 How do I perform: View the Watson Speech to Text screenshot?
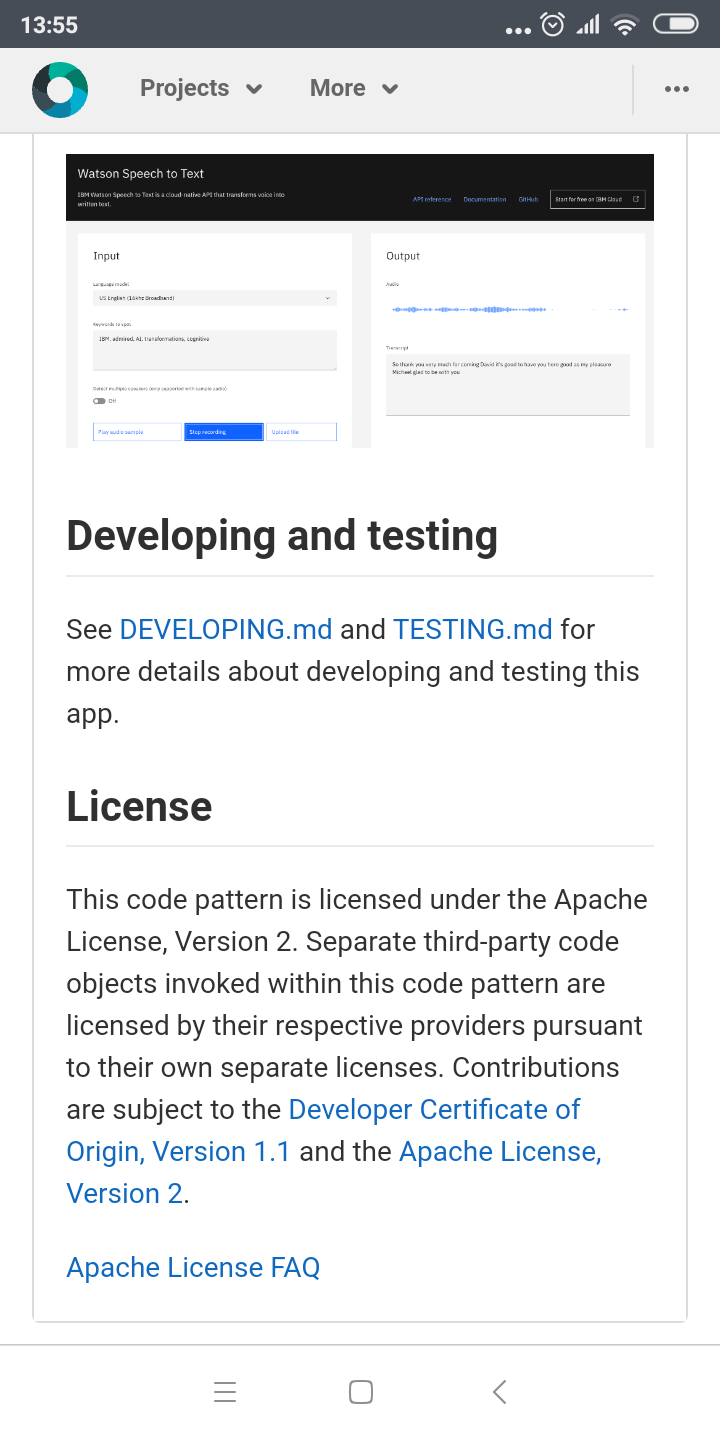click(360, 300)
